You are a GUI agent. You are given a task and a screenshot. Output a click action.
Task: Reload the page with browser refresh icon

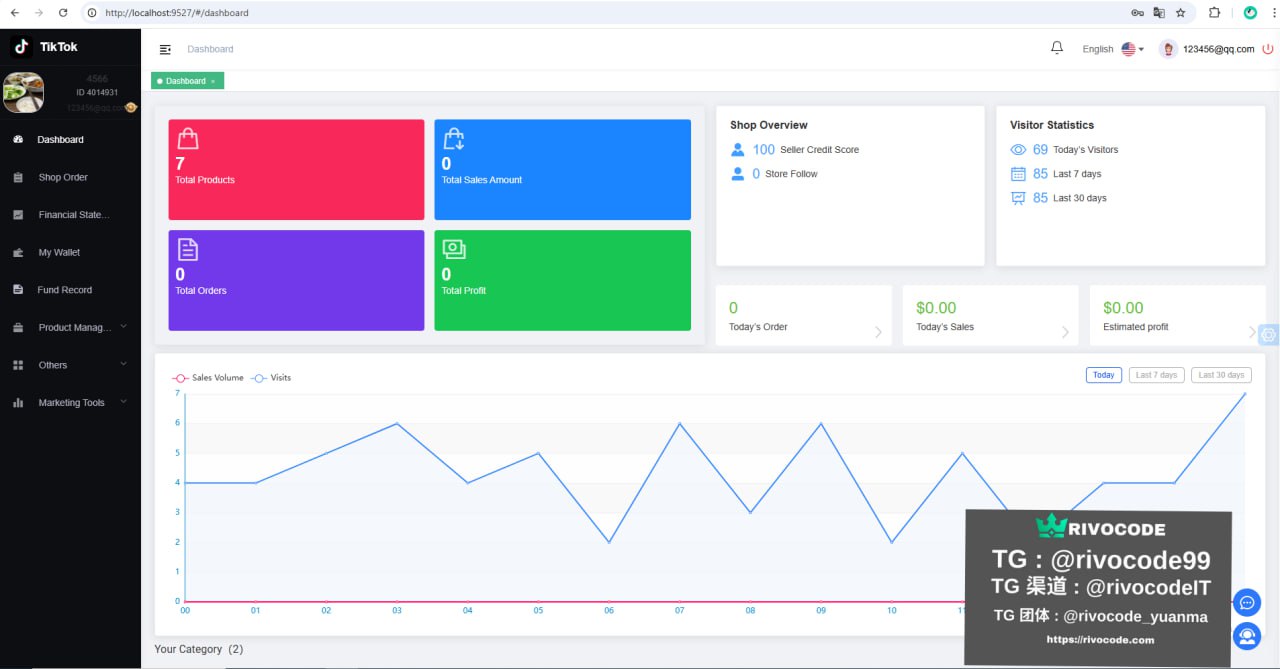pyautogui.click(x=63, y=13)
